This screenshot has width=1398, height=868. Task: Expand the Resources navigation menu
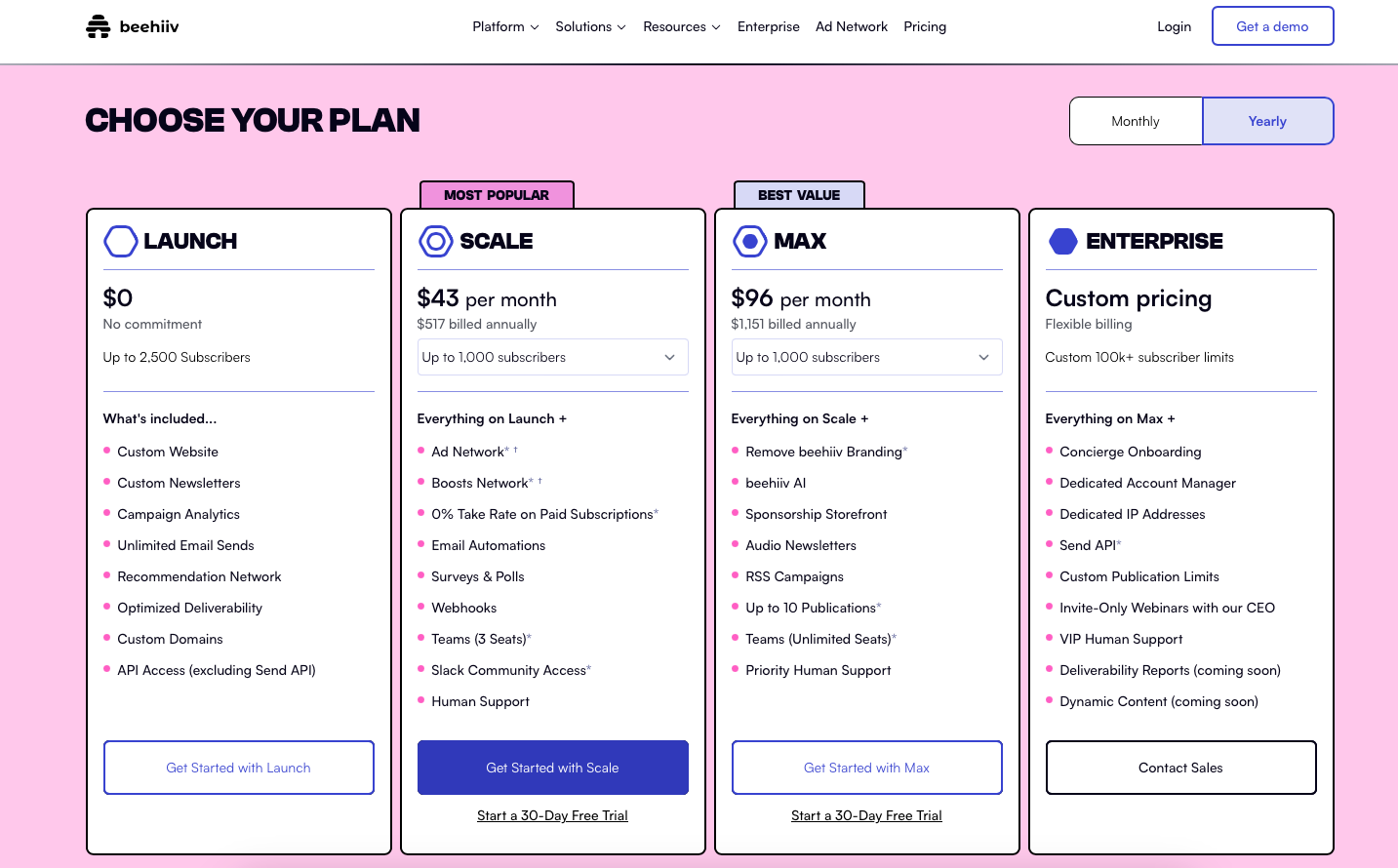point(681,26)
